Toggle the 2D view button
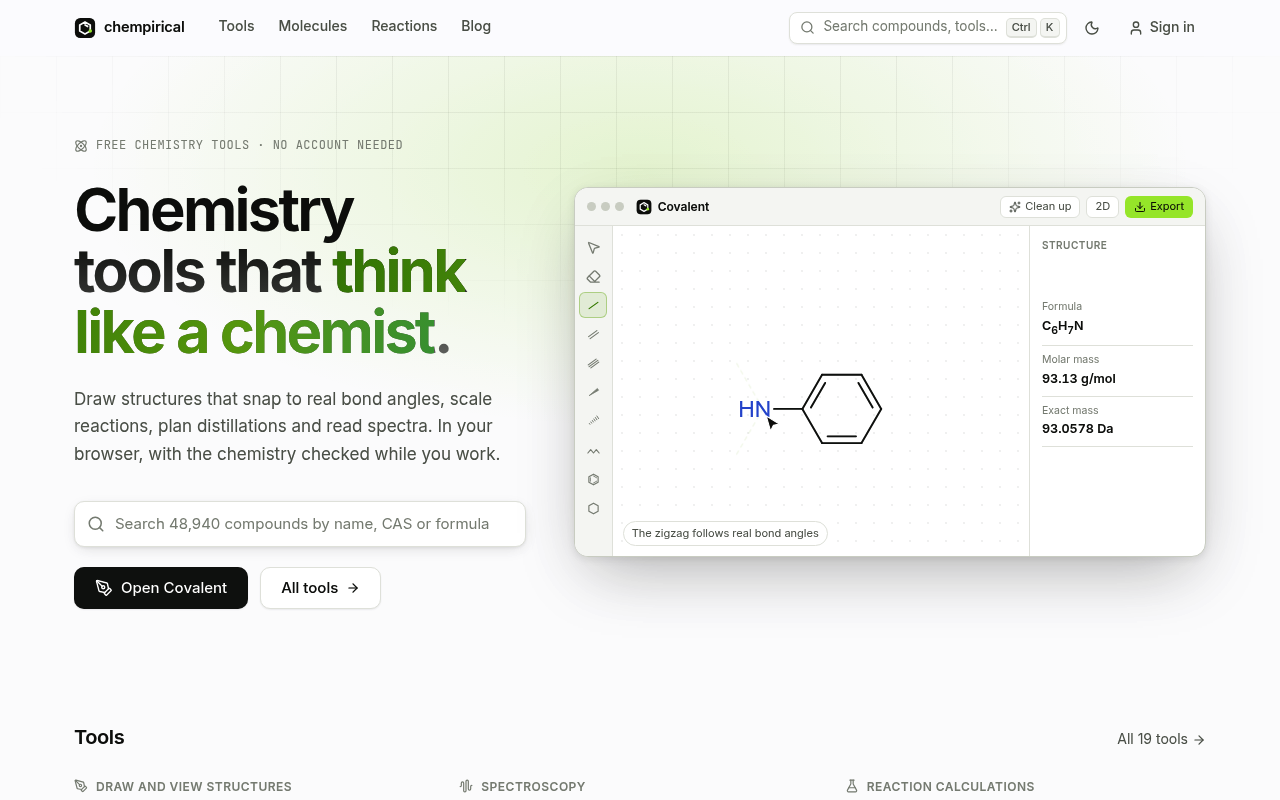 coord(1102,207)
